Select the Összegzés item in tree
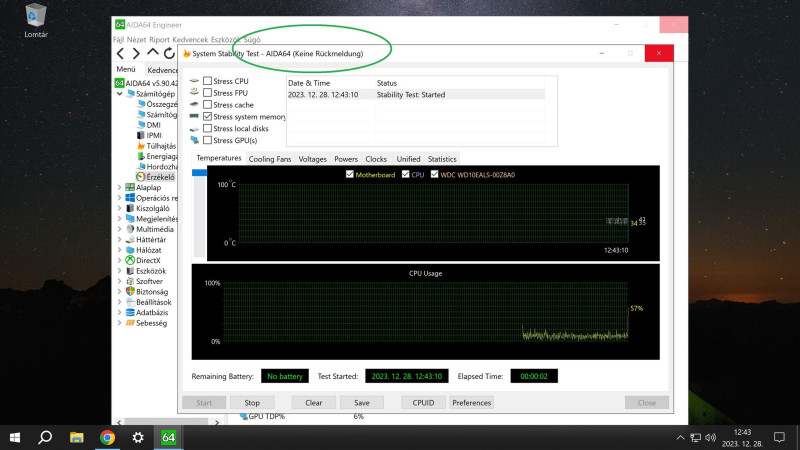 (x=157, y=104)
